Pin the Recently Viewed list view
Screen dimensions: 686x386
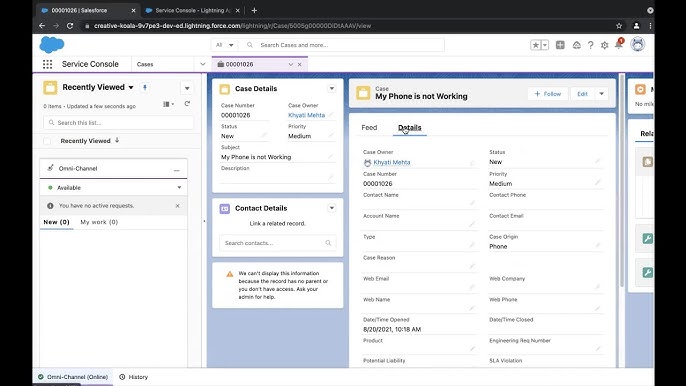pyautogui.click(x=145, y=87)
